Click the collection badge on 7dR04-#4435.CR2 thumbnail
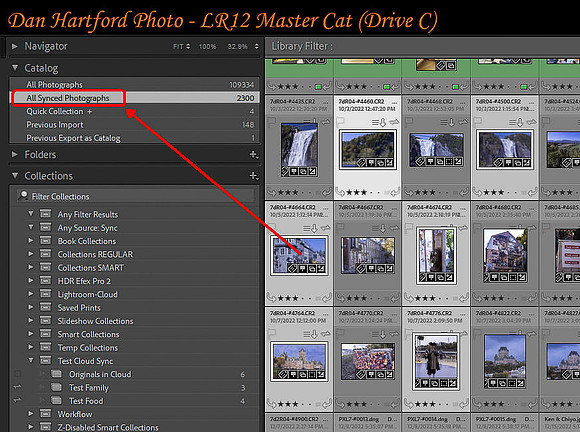Viewport: 580px width, 432px height. (303, 171)
